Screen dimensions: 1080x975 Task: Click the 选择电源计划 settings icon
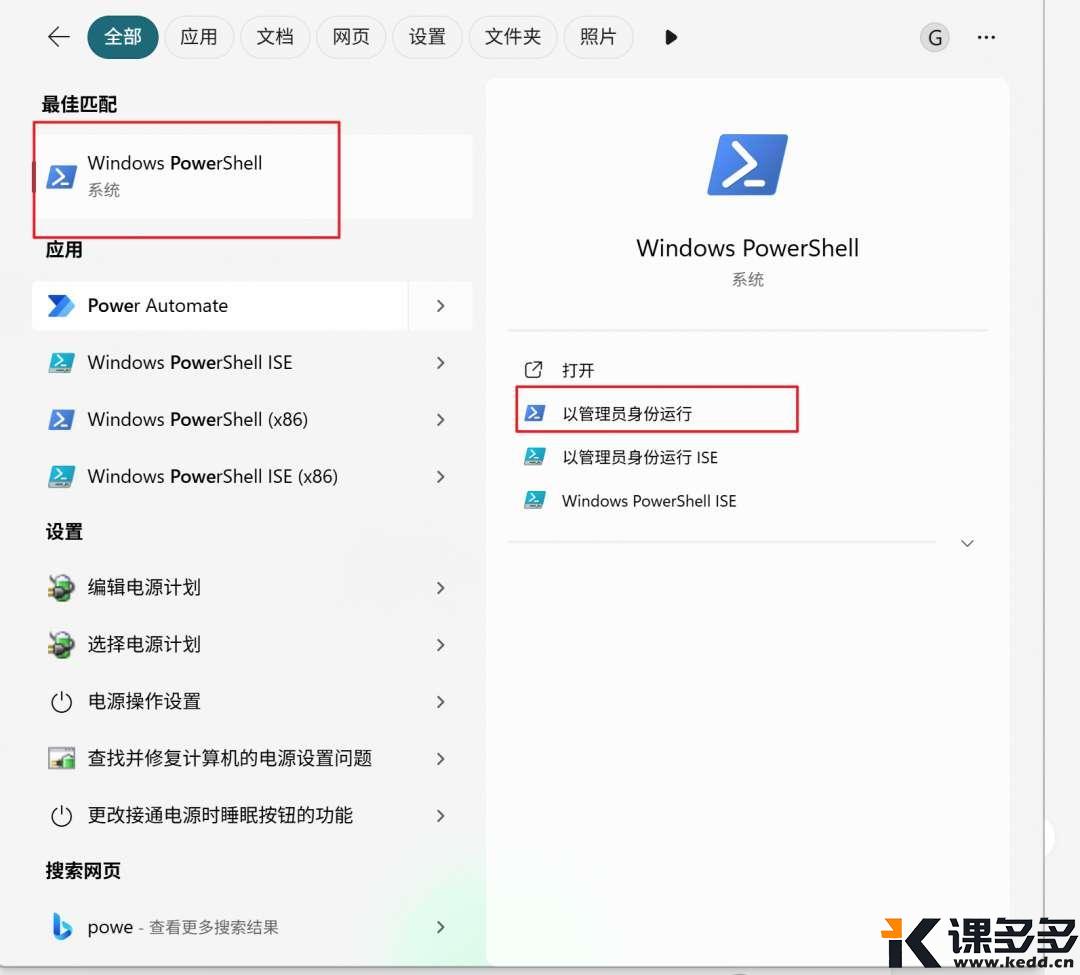[x=61, y=645]
